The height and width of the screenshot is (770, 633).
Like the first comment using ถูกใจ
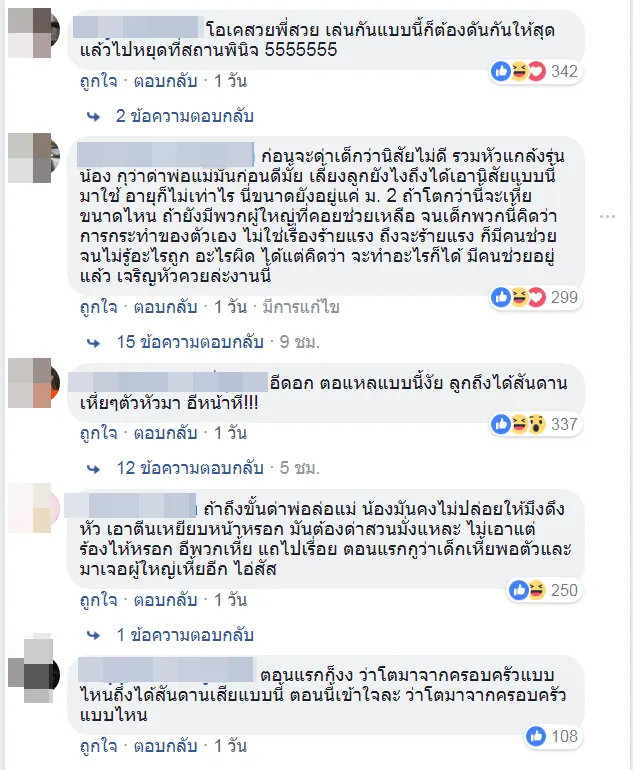point(99,82)
